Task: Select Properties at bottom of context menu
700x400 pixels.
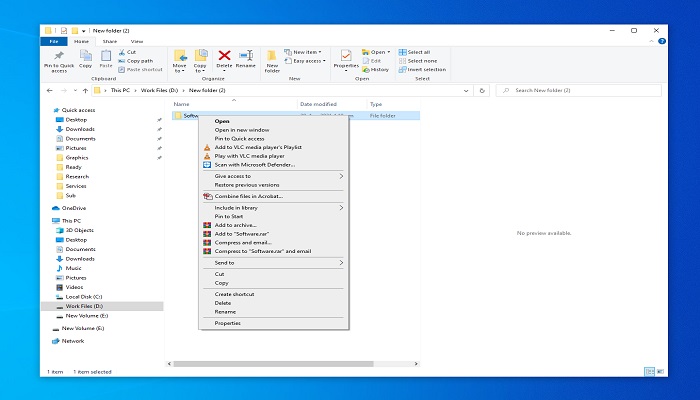Action: click(x=227, y=323)
